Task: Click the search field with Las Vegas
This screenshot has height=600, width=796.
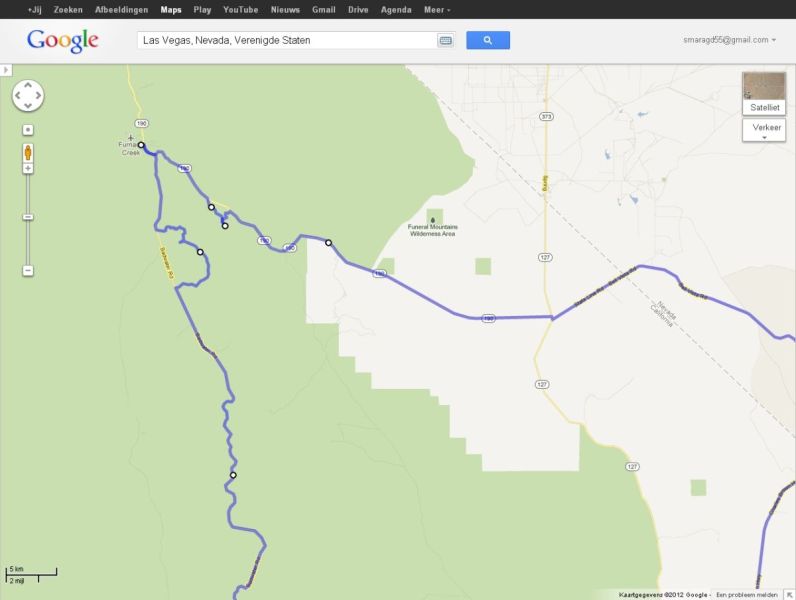Action: (x=287, y=40)
